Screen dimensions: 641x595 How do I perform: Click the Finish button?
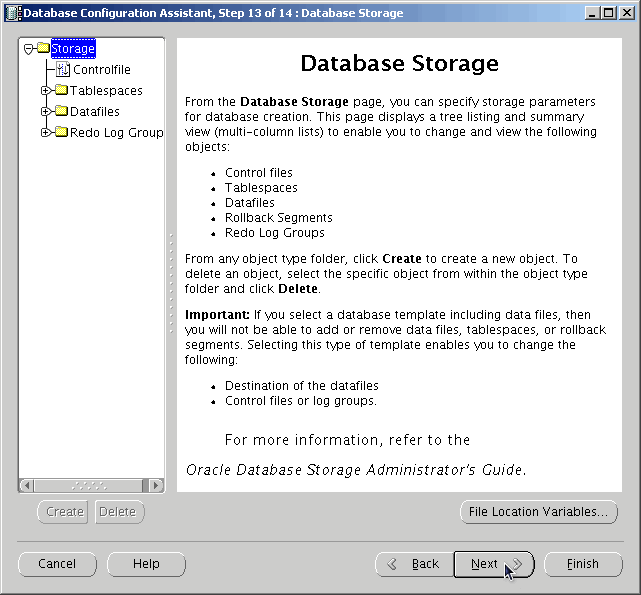[583, 564]
